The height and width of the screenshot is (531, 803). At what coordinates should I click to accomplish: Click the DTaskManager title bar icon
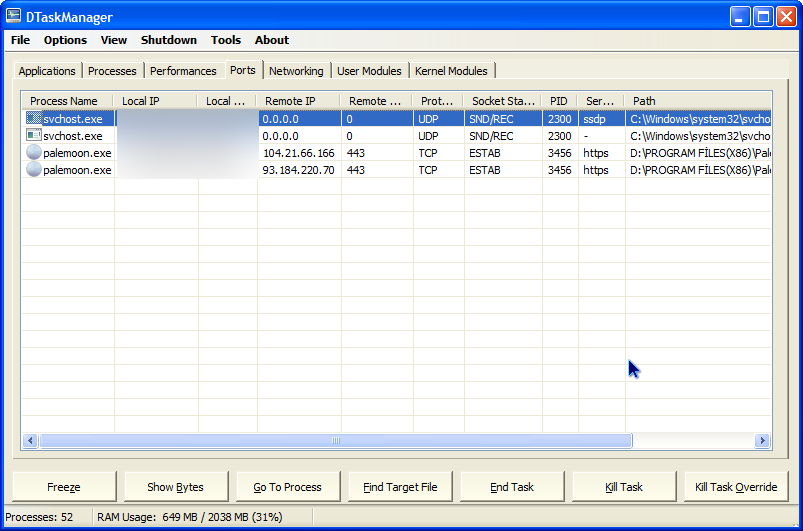coord(13,16)
